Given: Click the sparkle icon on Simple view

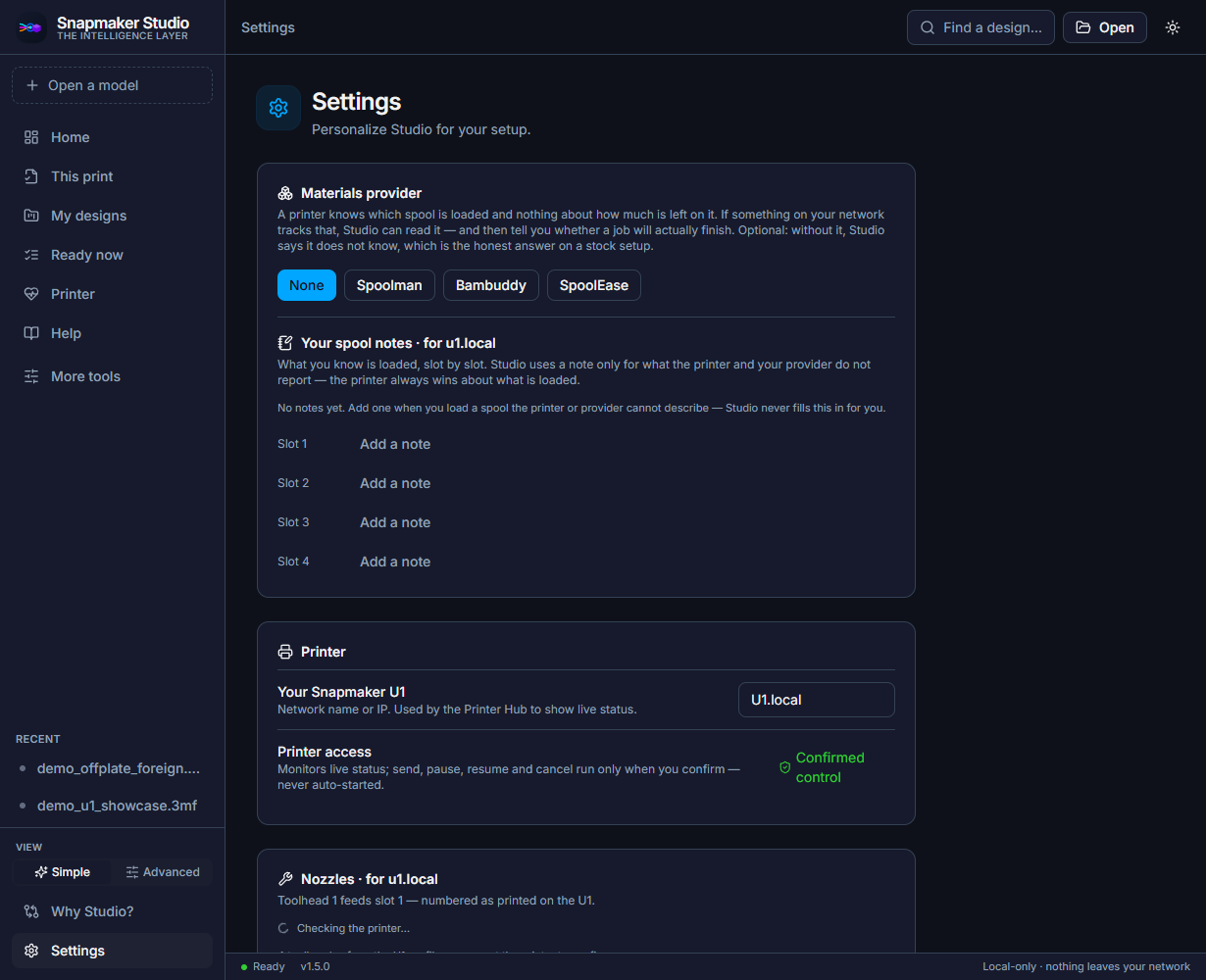Looking at the screenshot, I should pyautogui.click(x=41, y=872).
